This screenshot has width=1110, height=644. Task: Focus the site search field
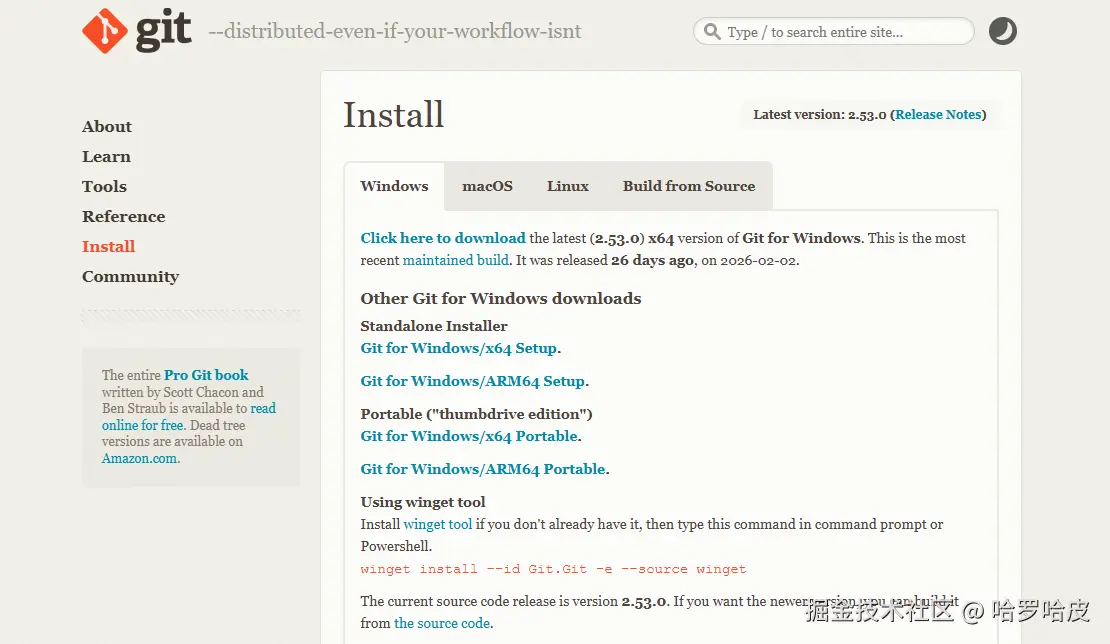click(834, 32)
